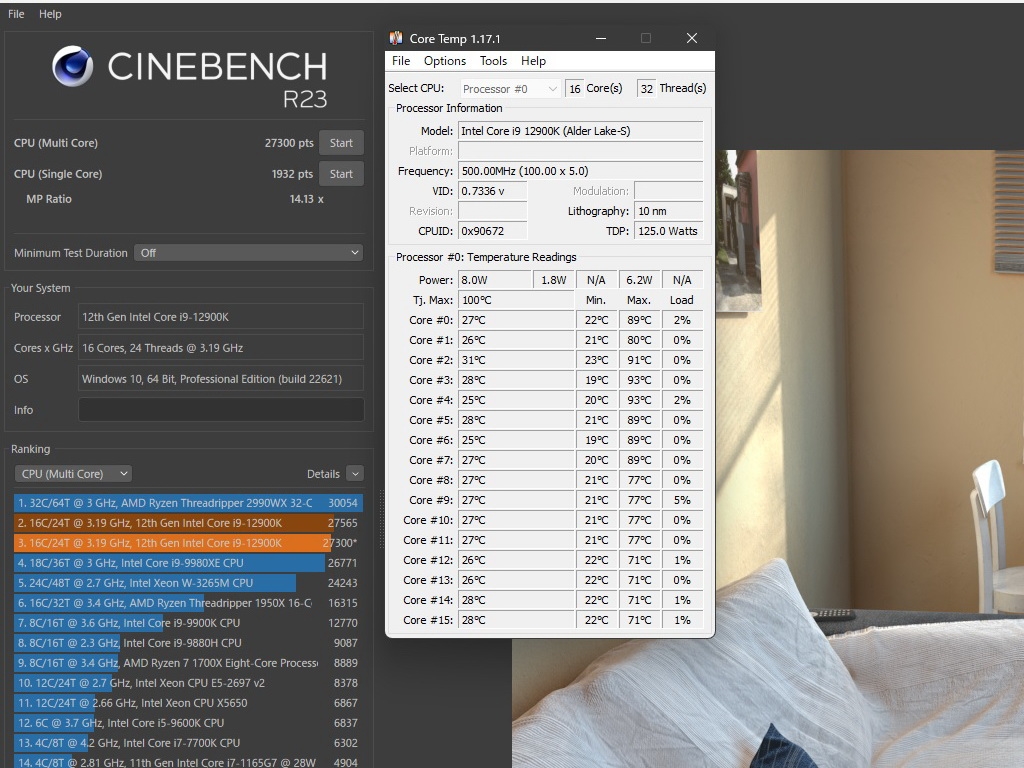The image size is (1024, 768).
Task: Click the Frequency value 500.00MHz
Action: point(580,171)
